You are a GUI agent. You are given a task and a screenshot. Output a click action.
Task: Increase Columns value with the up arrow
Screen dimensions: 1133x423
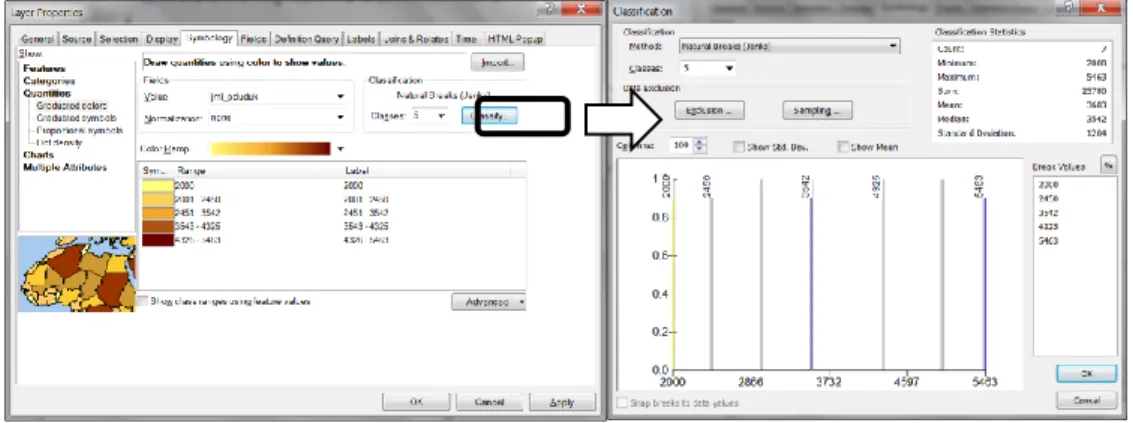coord(697,142)
